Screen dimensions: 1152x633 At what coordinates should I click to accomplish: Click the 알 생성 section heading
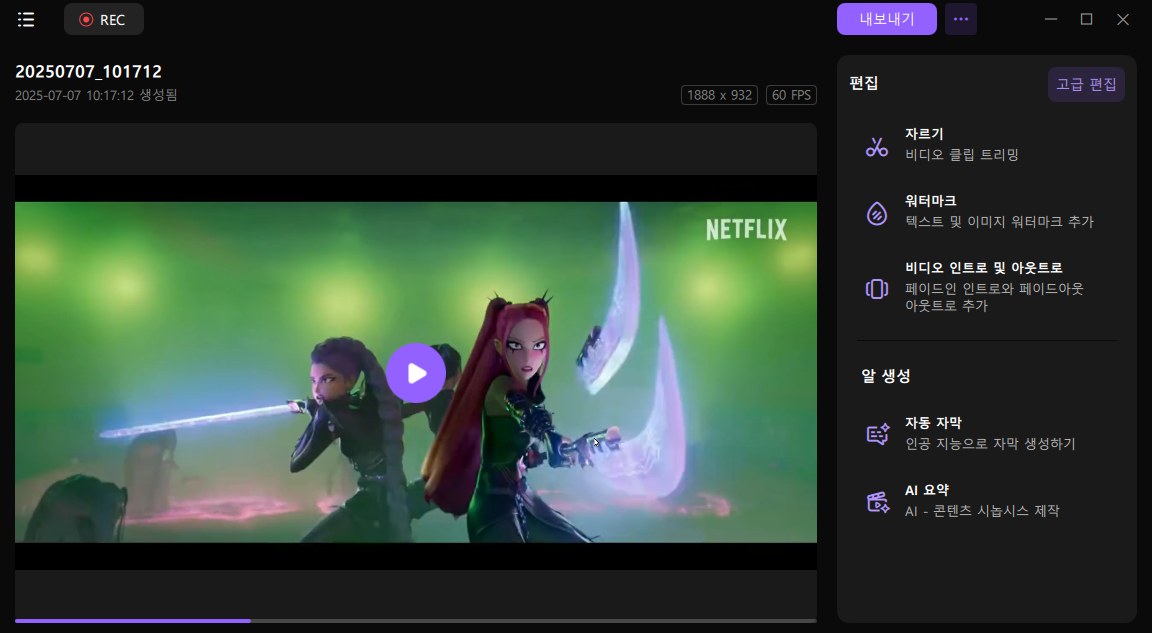point(886,376)
